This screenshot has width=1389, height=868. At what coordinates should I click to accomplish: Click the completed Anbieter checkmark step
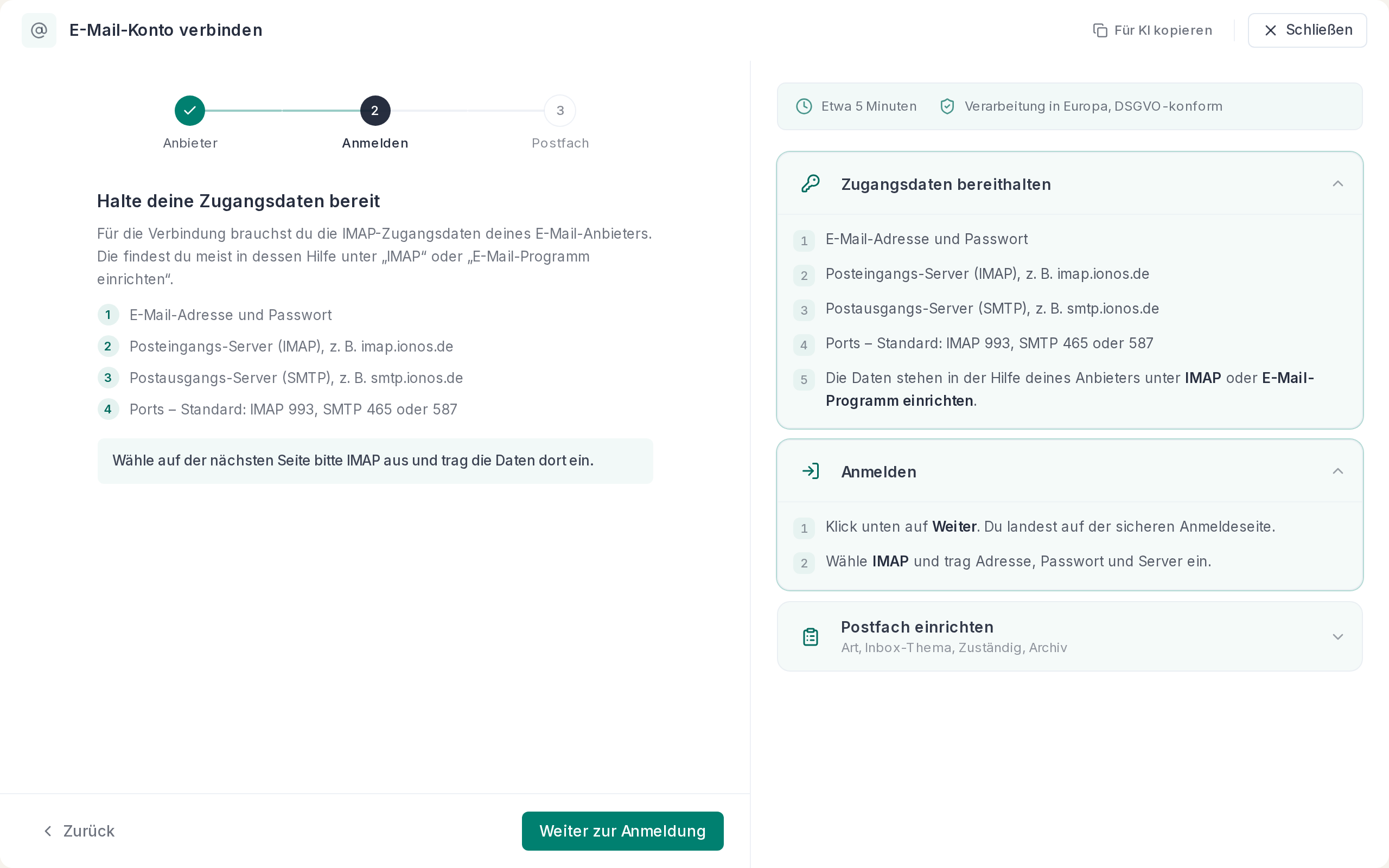click(x=190, y=110)
